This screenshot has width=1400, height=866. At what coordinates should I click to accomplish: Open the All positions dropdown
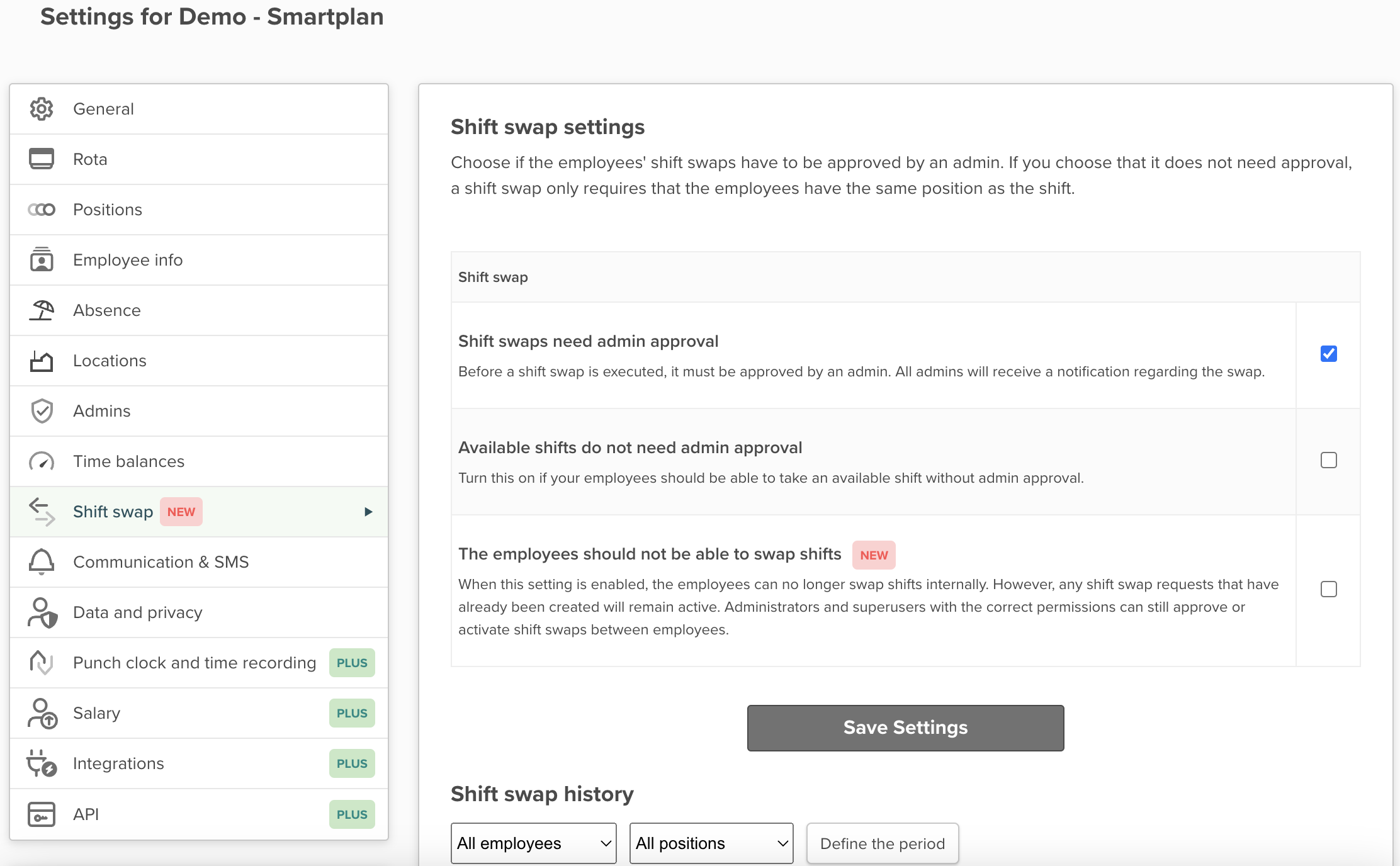pos(711,843)
